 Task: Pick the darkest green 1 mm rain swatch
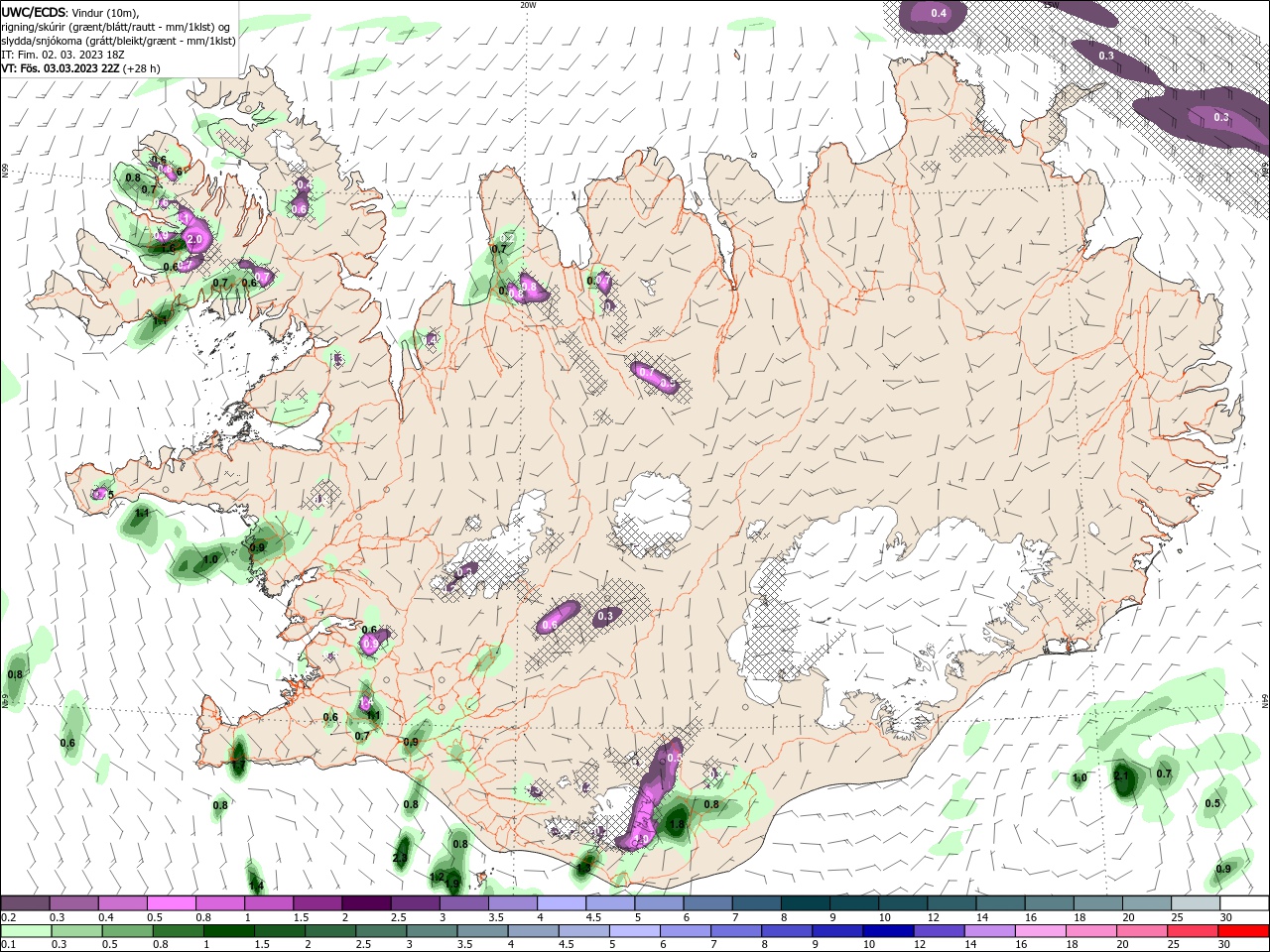(x=228, y=931)
